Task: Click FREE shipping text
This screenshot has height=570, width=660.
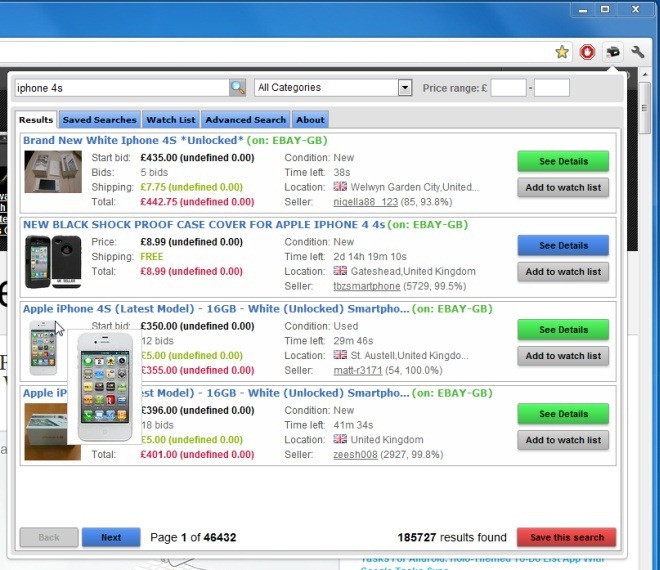Action: (152, 256)
